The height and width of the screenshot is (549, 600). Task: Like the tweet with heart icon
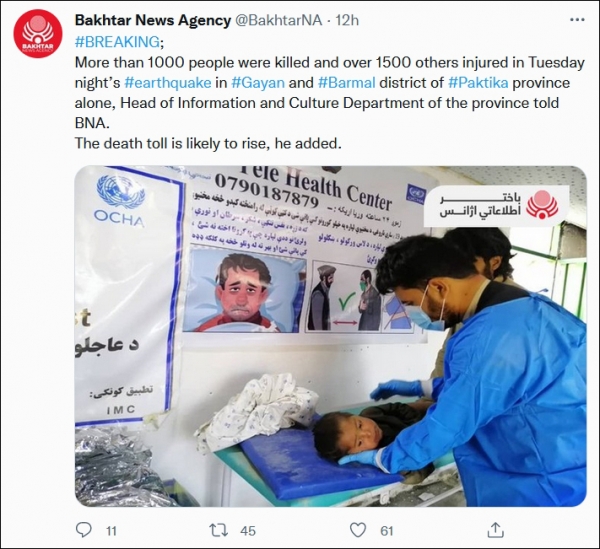[x=358, y=530]
